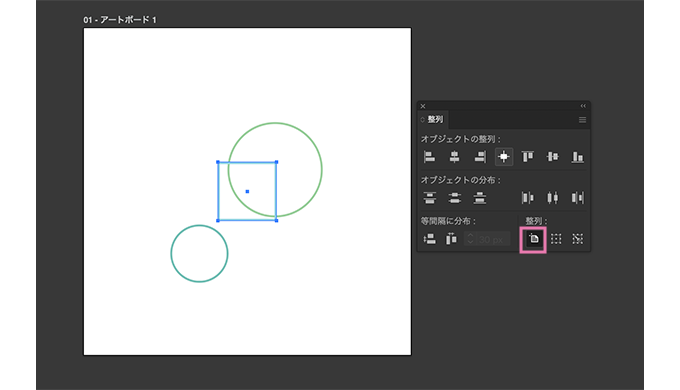Click the Vertical Distribute Center icon
The image size is (680, 390).
point(454,198)
